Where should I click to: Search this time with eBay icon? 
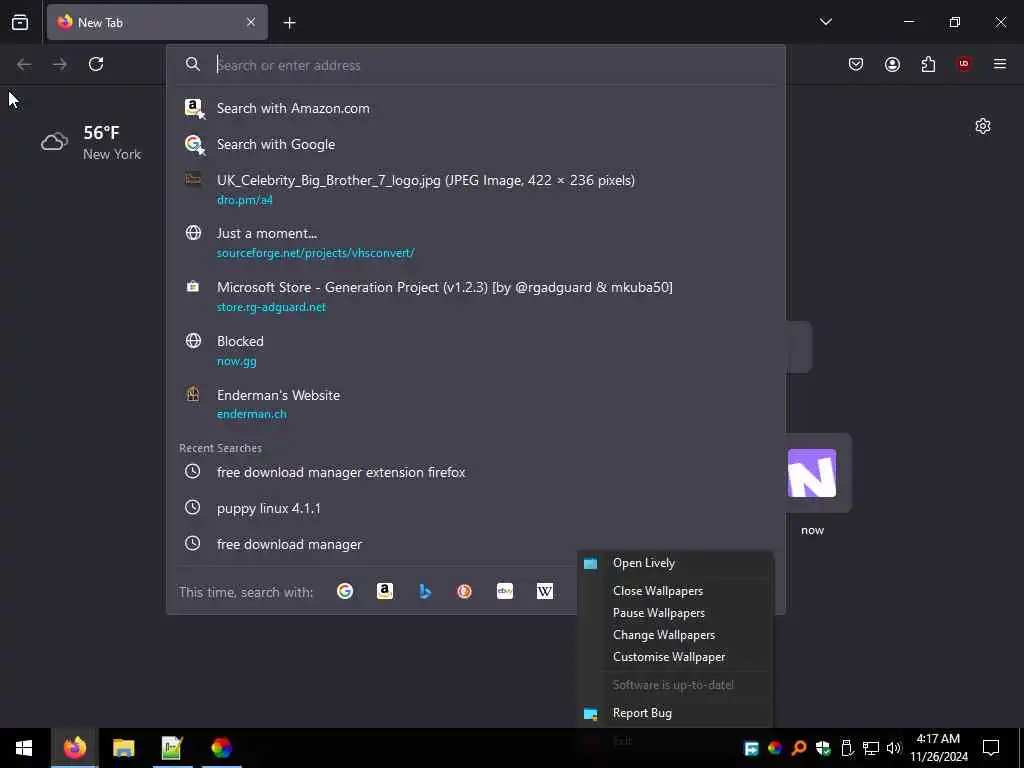coord(505,591)
